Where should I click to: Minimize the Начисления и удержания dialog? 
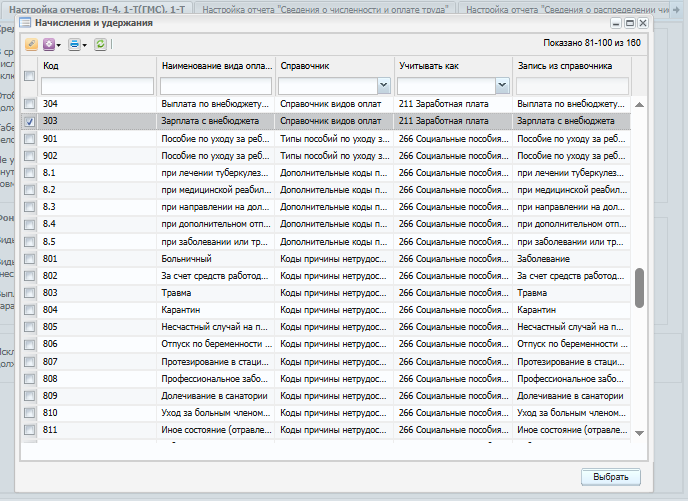coord(616,23)
